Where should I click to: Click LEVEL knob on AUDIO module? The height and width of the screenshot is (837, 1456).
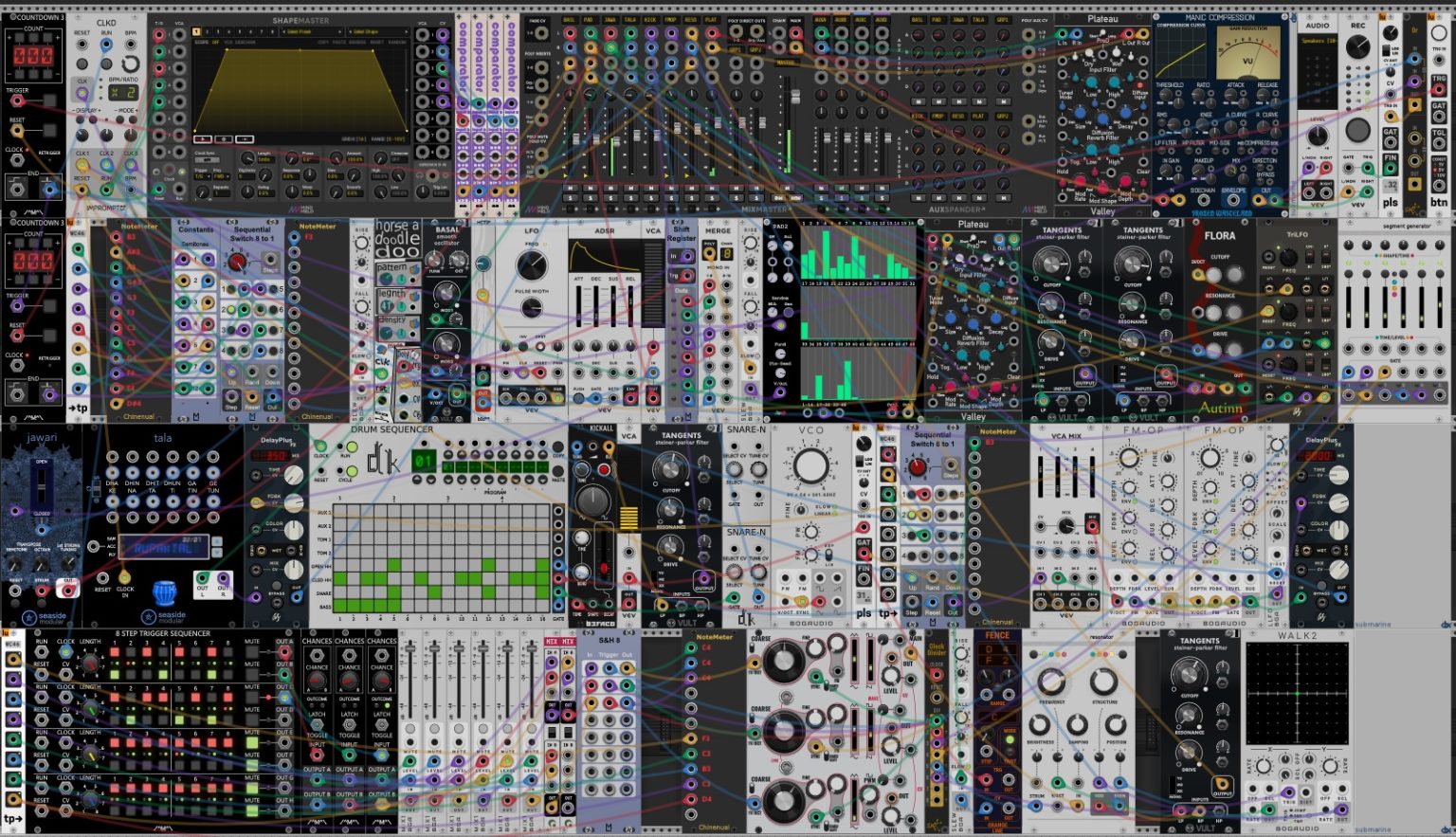tap(1318, 136)
